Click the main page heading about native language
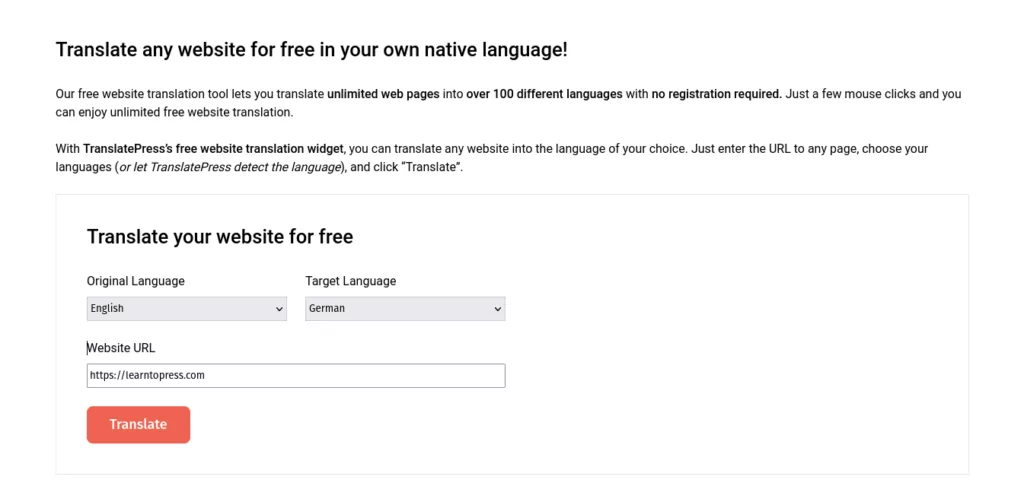Screen dimensions: 1024x499 pos(311,49)
